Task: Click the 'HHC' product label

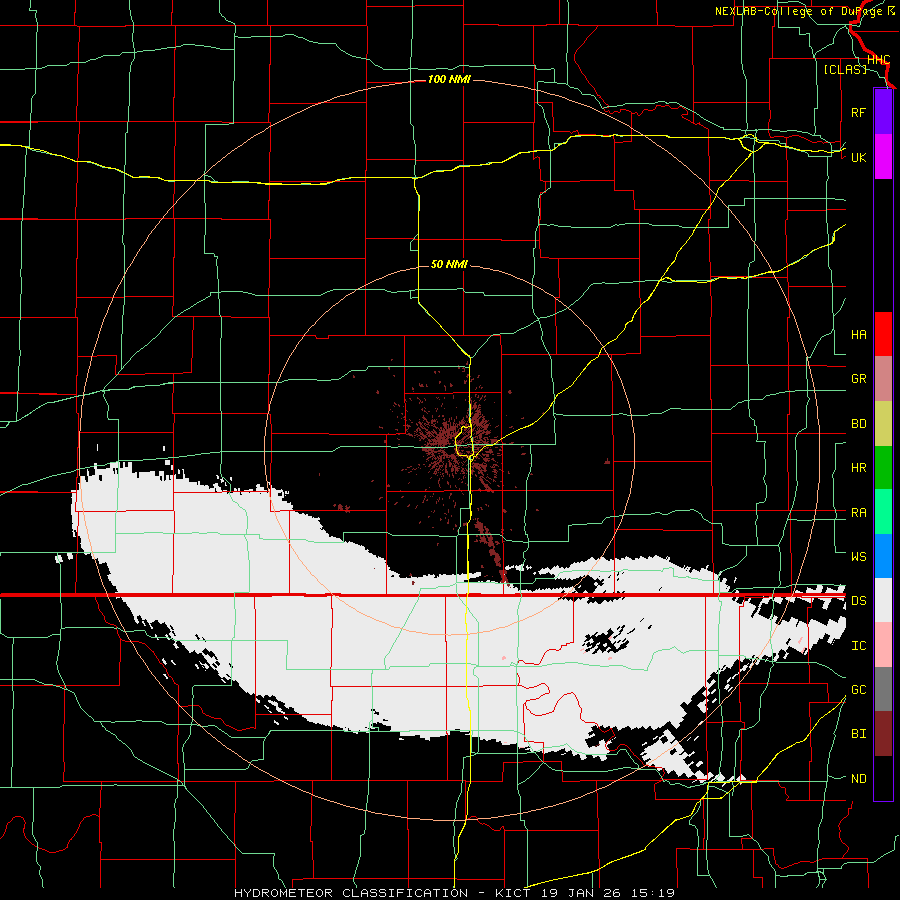Action: coord(878,60)
